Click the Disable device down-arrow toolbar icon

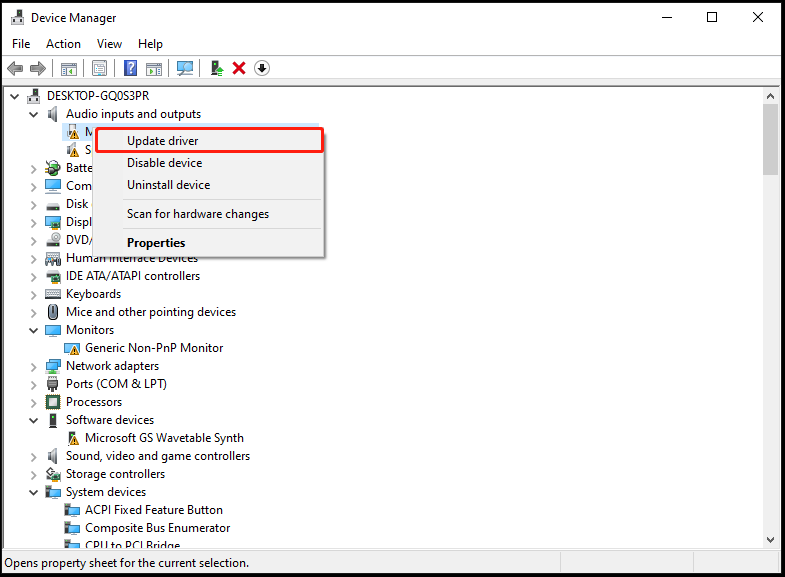[262, 68]
